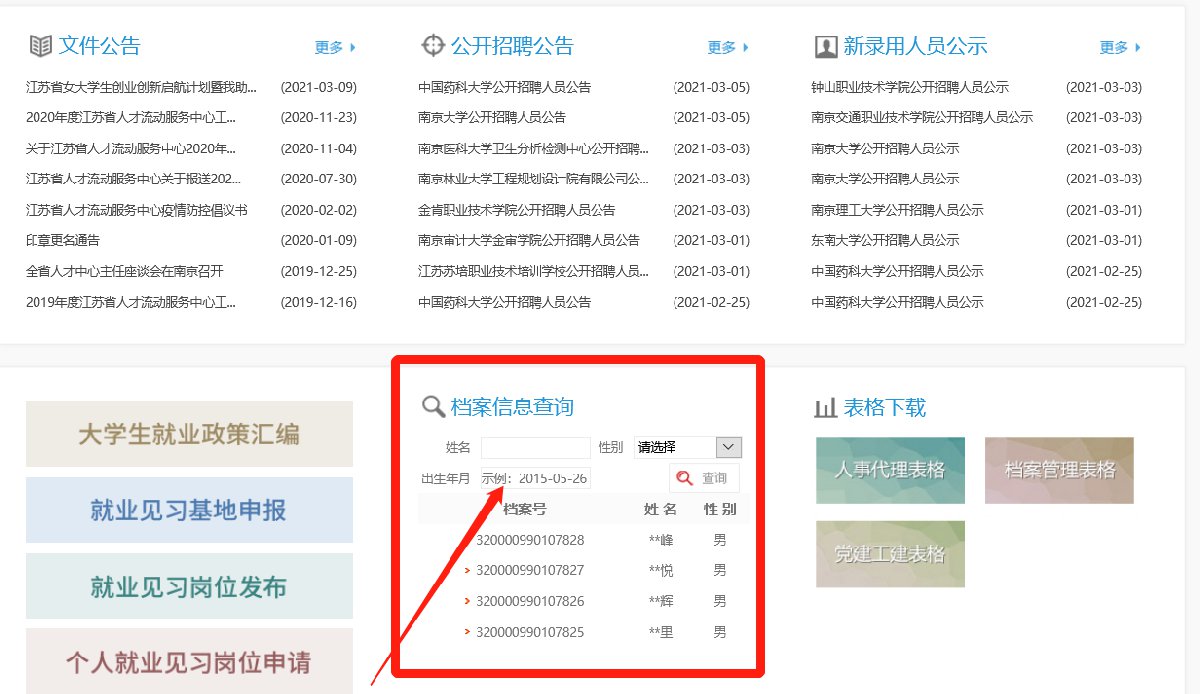Open the 大学生就业政策汇编 banner
1200x694 pixels.
tap(189, 434)
